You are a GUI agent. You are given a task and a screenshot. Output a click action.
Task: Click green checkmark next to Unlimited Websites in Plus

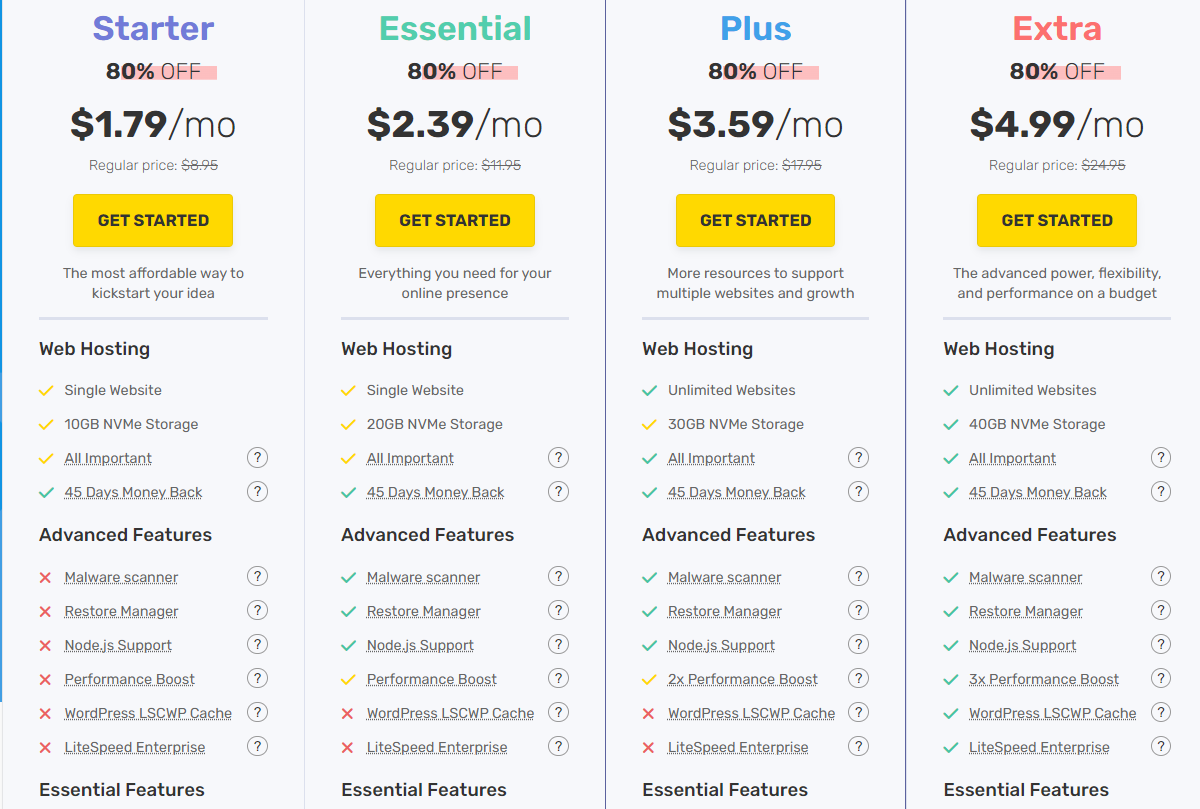coord(650,389)
